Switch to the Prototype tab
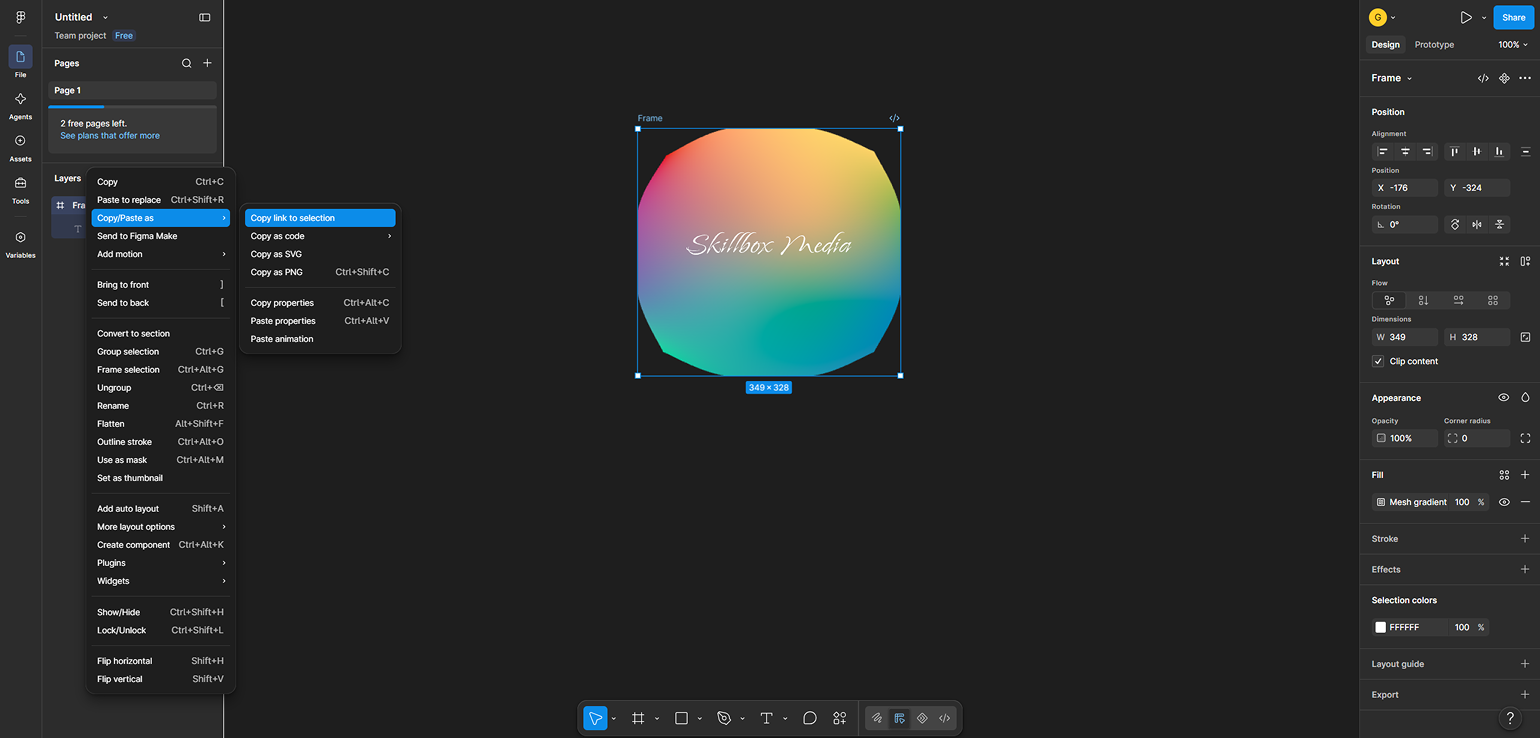The width and height of the screenshot is (1540, 738). [1434, 45]
